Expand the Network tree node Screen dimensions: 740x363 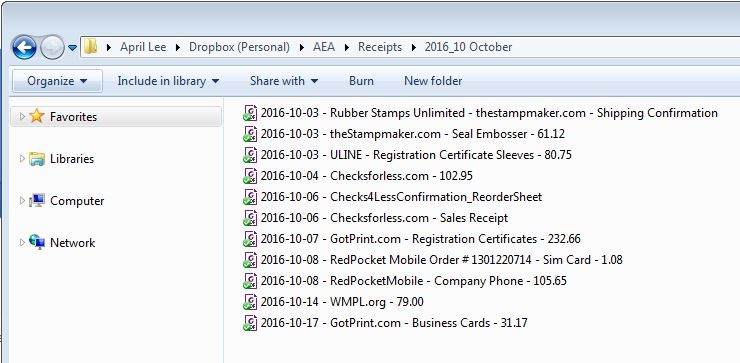coord(22,242)
